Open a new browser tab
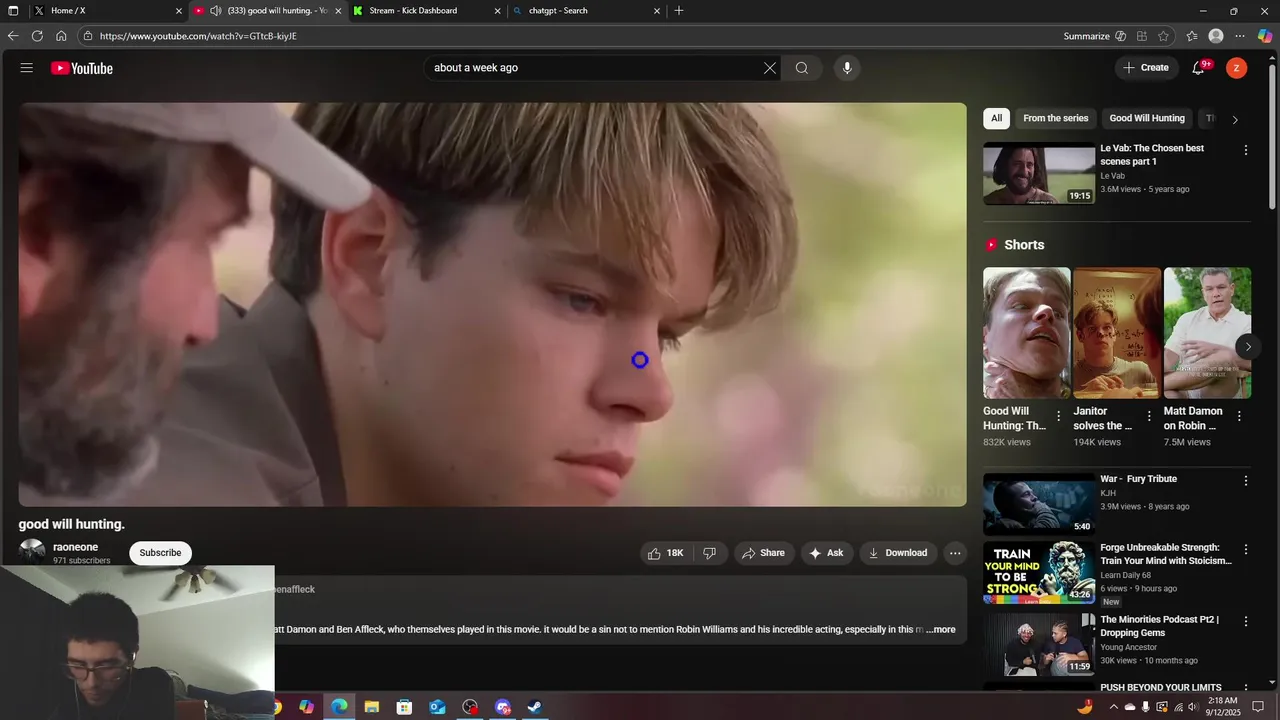 679,11
